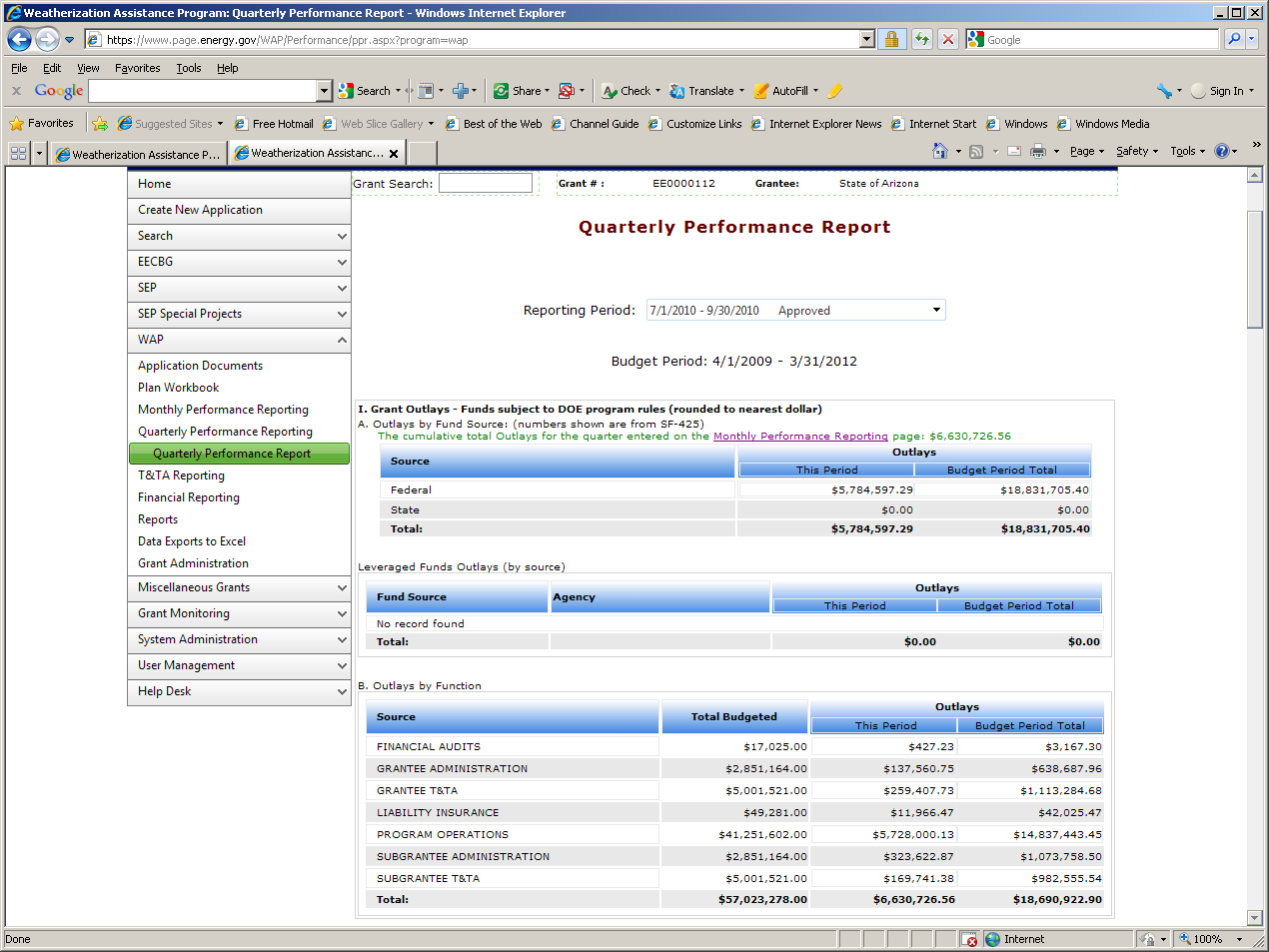Screen dimensions: 1269x952
Task: Select Data Exports to Excel in sidebar
Action: click(192, 541)
